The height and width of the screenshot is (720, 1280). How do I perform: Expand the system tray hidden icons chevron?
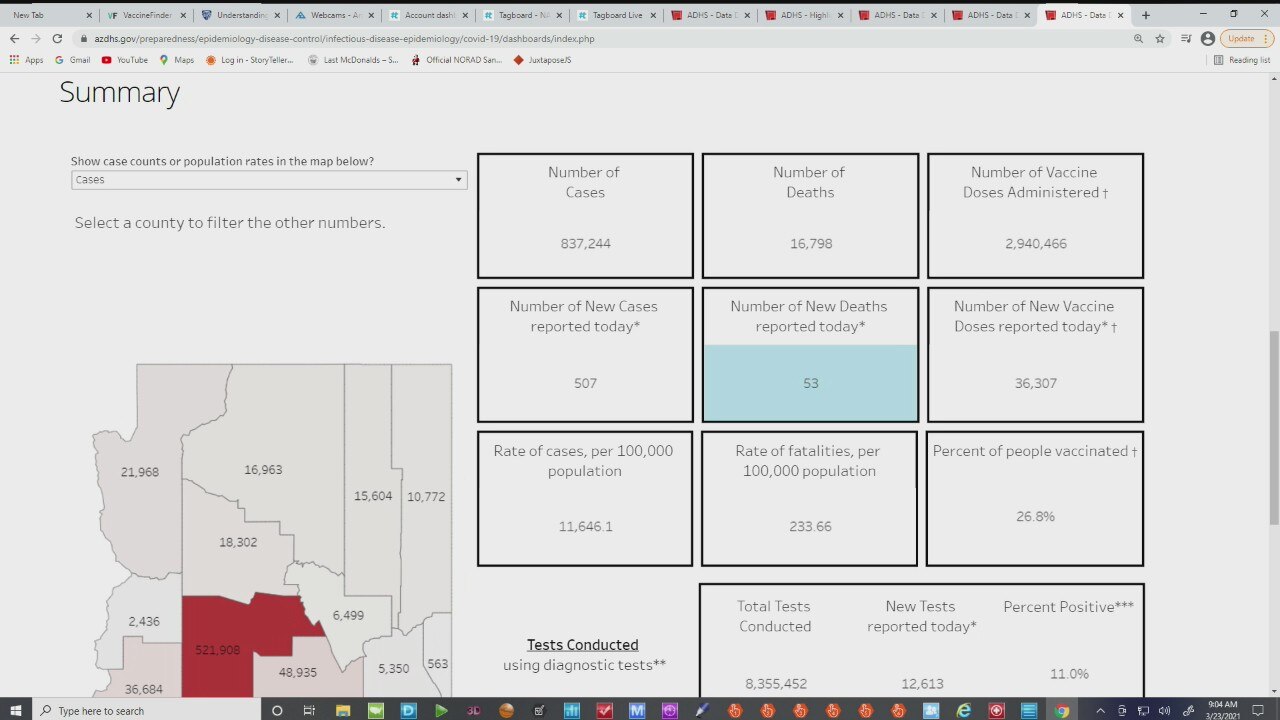(x=1101, y=710)
